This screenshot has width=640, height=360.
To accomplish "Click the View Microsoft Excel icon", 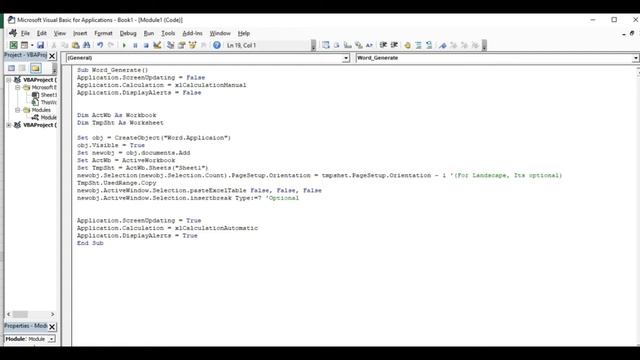I will (x=13, y=45).
